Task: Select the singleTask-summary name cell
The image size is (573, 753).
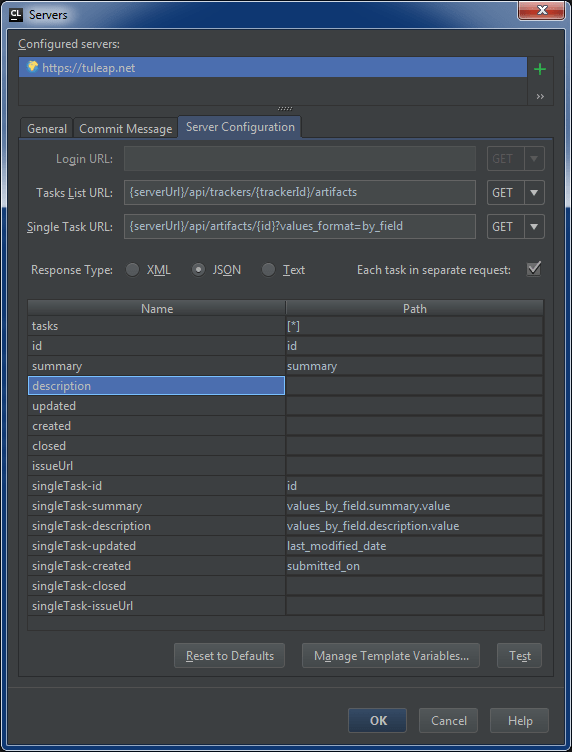Action: [157, 506]
